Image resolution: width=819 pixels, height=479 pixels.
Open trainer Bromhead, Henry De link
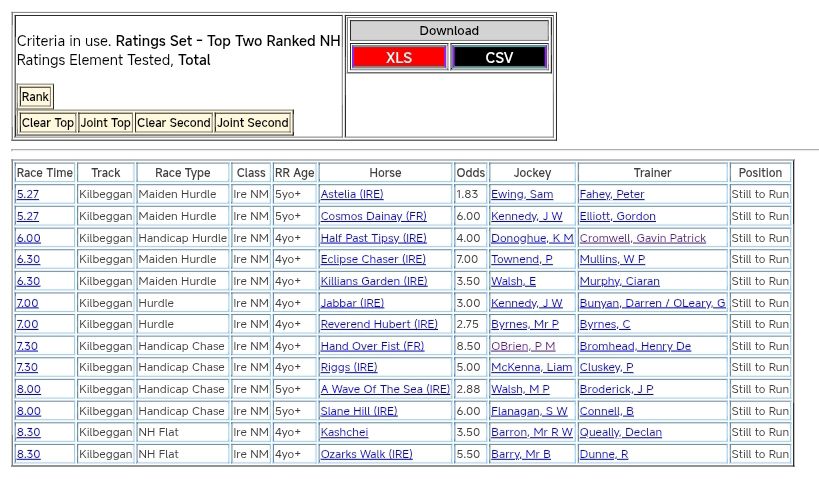pyautogui.click(x=635, y=346)
